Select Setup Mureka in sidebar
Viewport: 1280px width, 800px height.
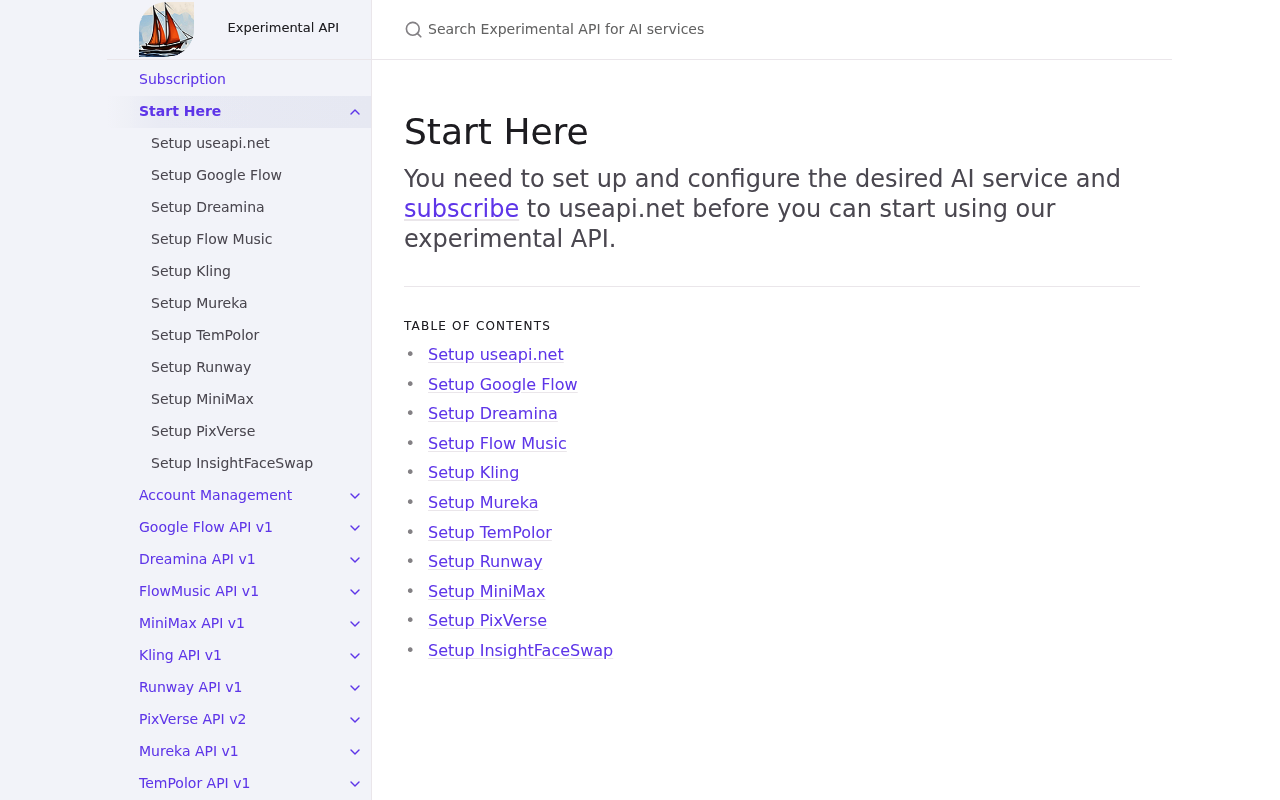tap(199, 303)
